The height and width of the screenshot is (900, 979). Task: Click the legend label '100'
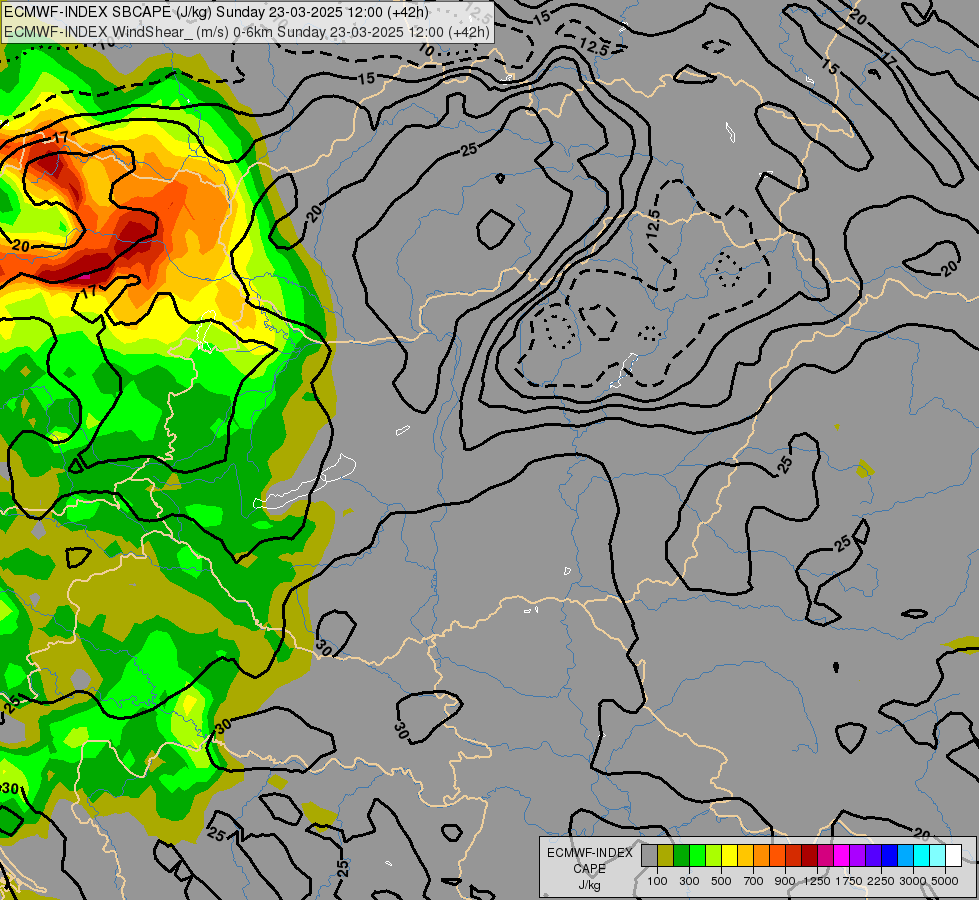[x=657, y=881]
